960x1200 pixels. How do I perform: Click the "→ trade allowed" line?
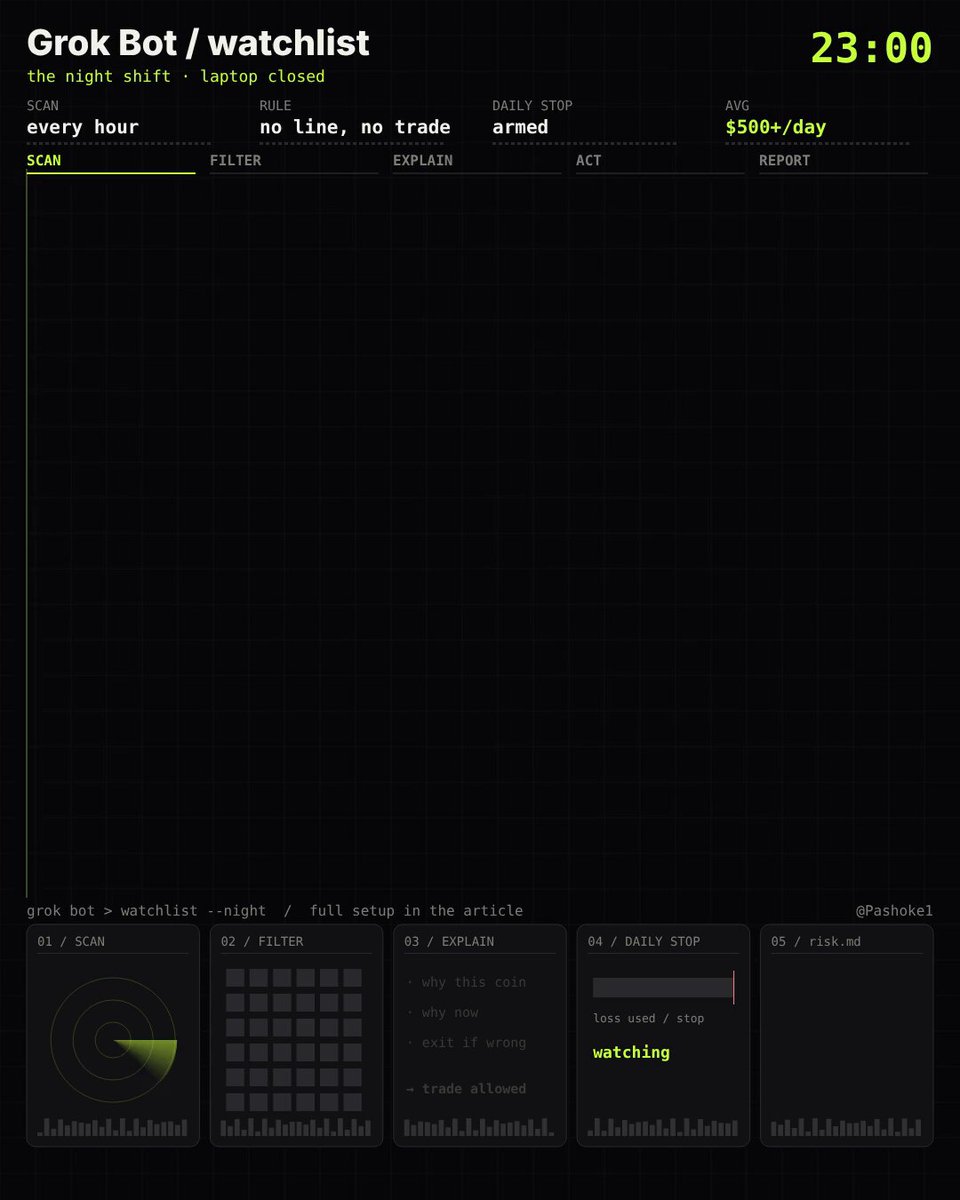(466, 1089)
